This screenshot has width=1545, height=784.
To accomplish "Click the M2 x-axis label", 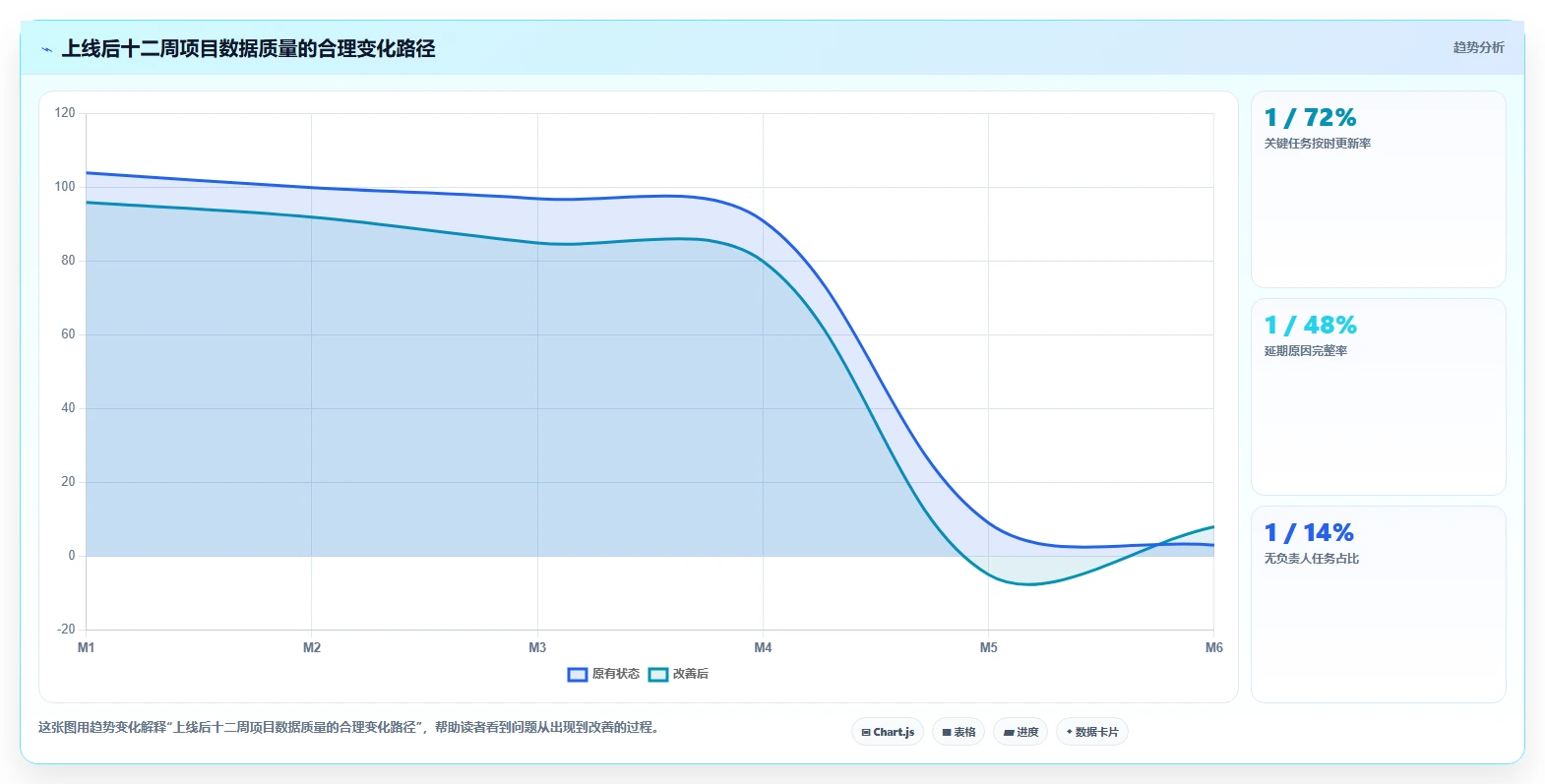I will coord(312,647).
